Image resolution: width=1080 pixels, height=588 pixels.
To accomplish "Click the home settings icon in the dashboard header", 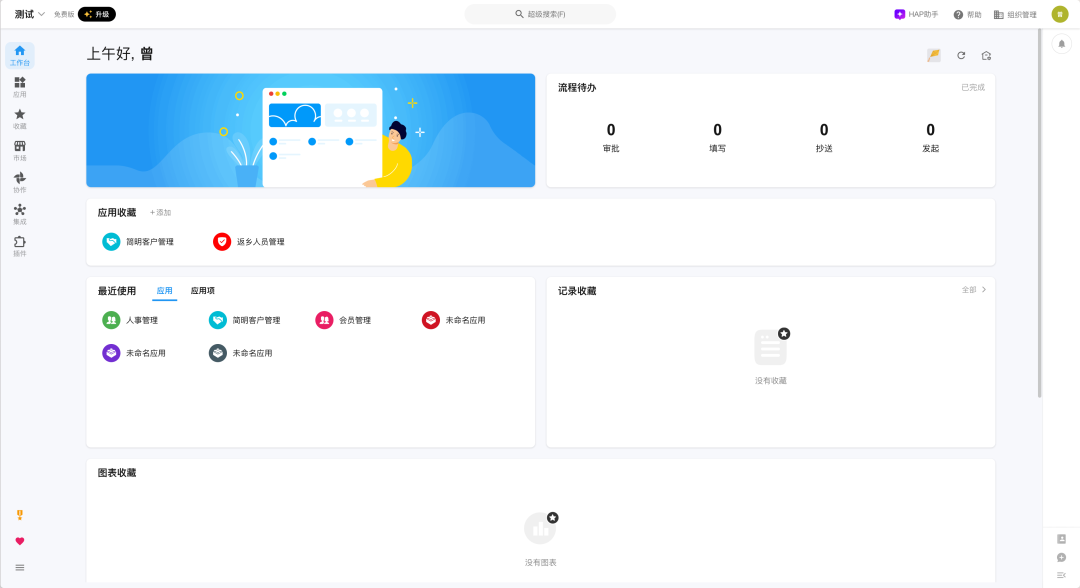I will coord(986,55).
